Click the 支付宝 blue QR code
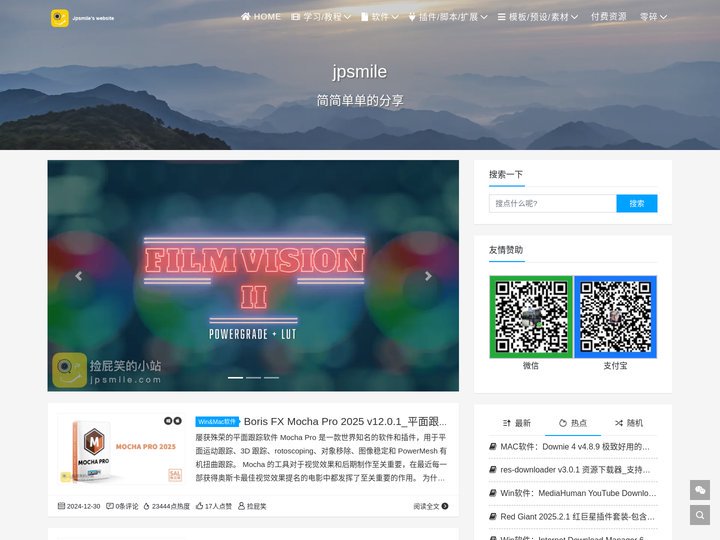The width and height of the screenshot is (720, 540). (615, 317)
